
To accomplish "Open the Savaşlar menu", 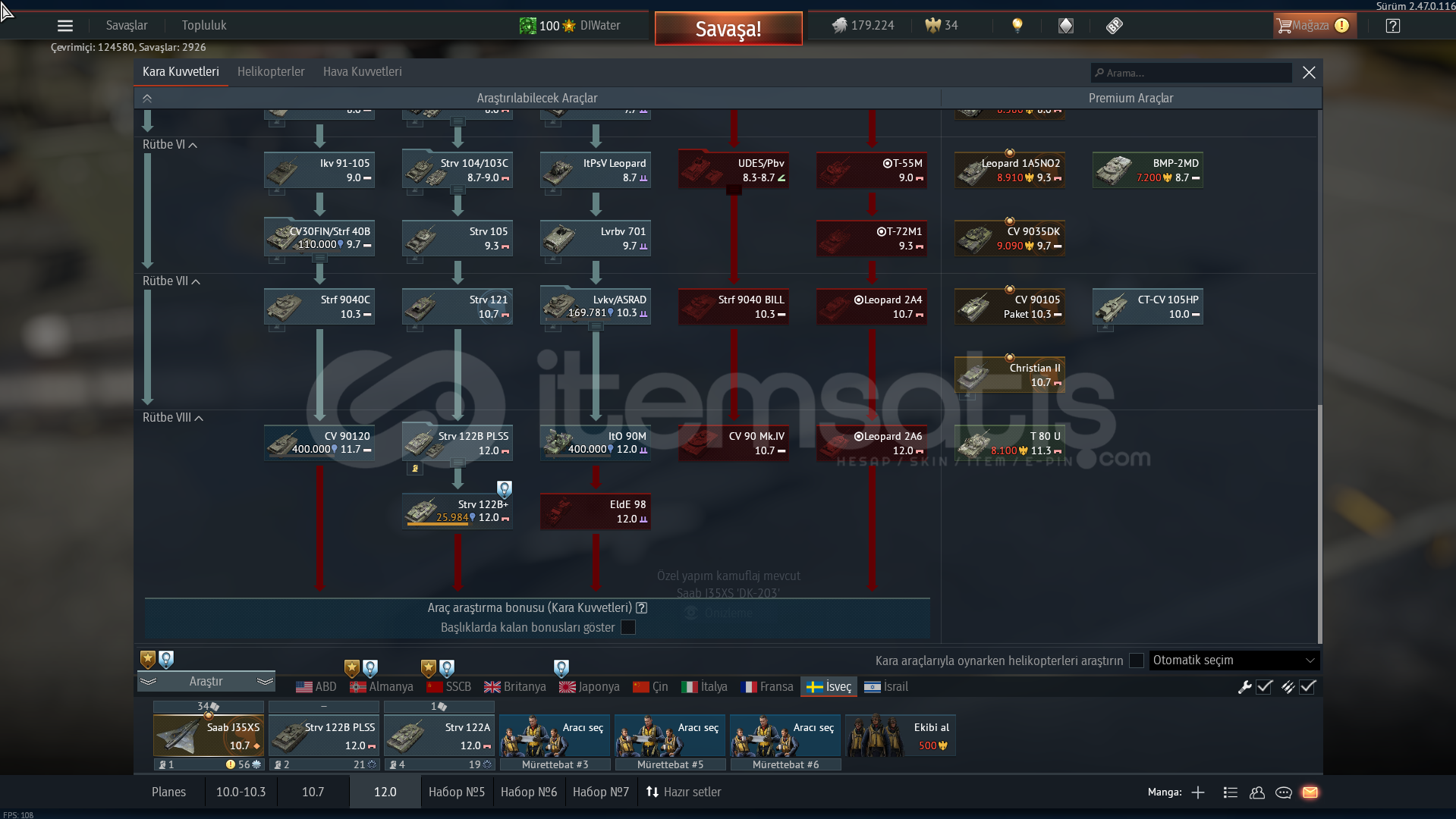I will 127,25.
